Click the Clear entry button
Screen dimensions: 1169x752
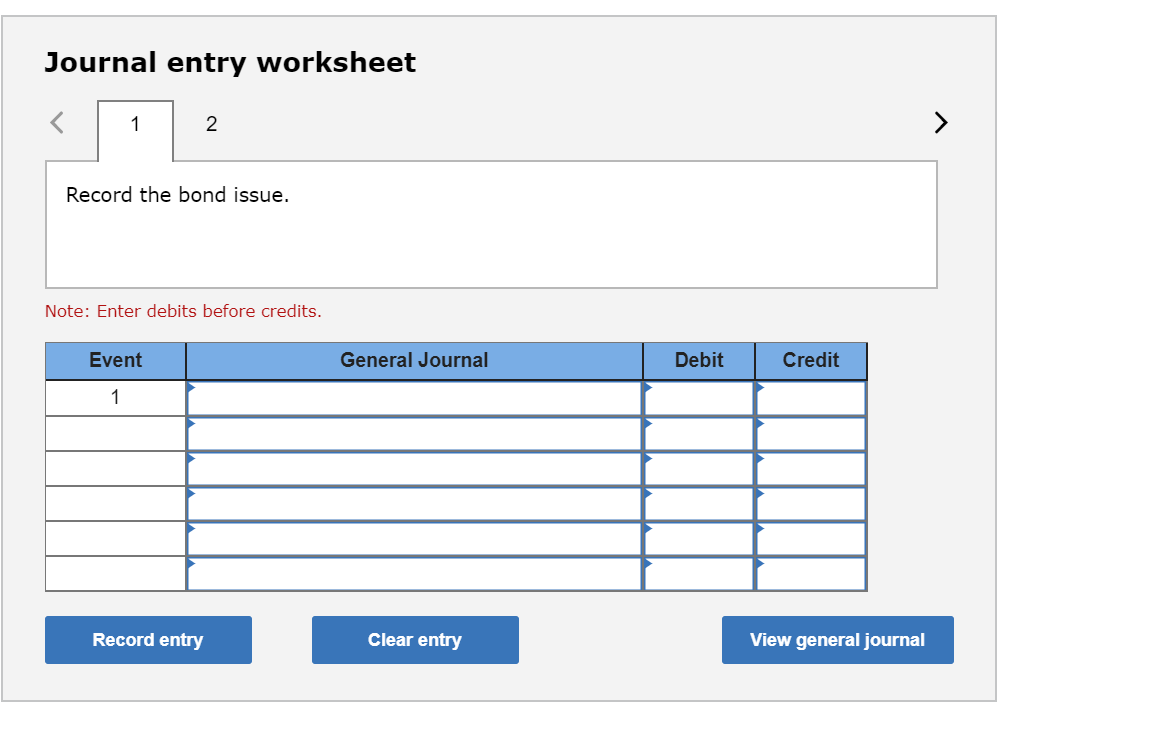click(415, 640)
